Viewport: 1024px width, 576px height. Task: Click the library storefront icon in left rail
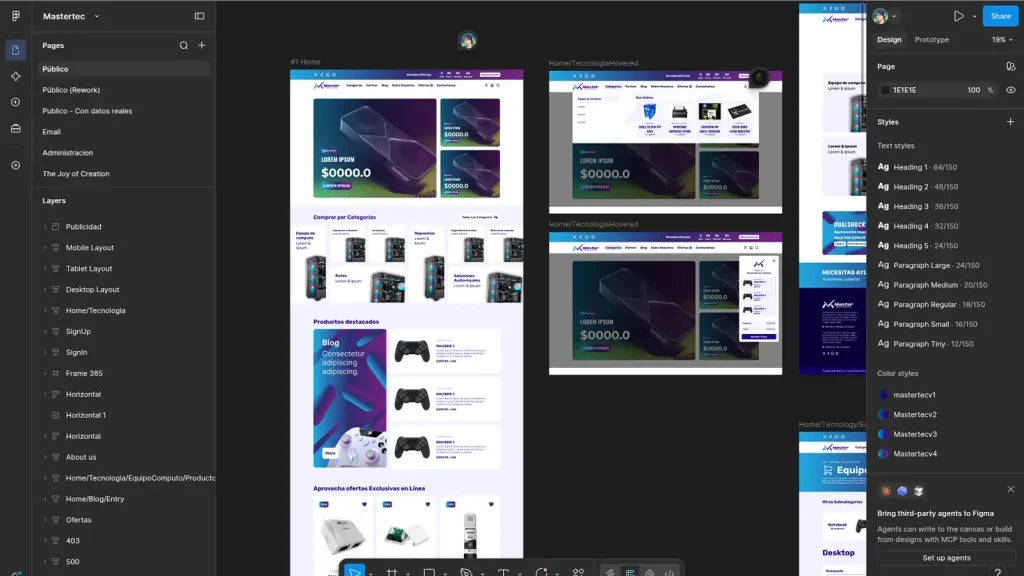[16, 129]
